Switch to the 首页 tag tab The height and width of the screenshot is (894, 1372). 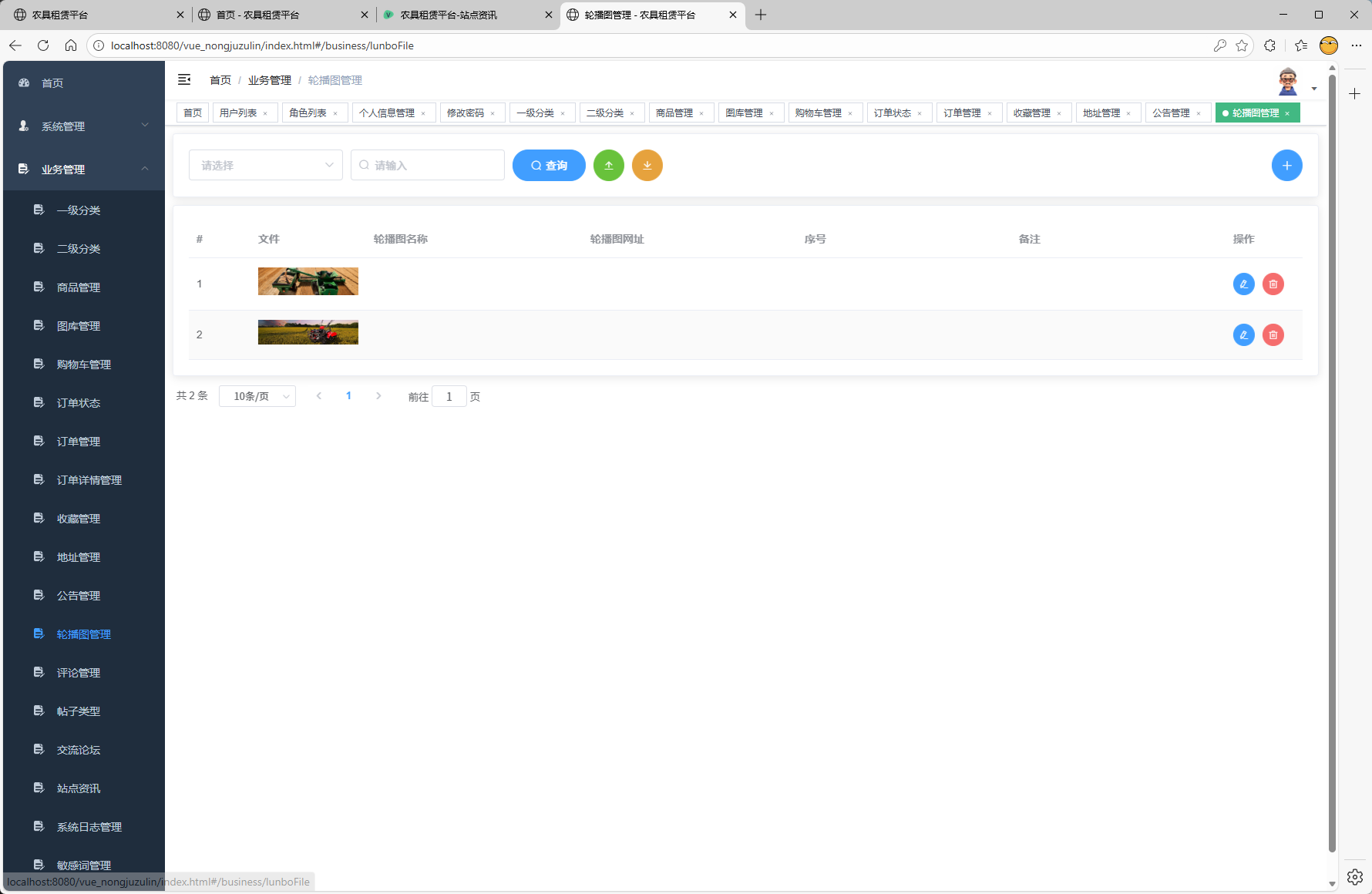tap(193, 113)
